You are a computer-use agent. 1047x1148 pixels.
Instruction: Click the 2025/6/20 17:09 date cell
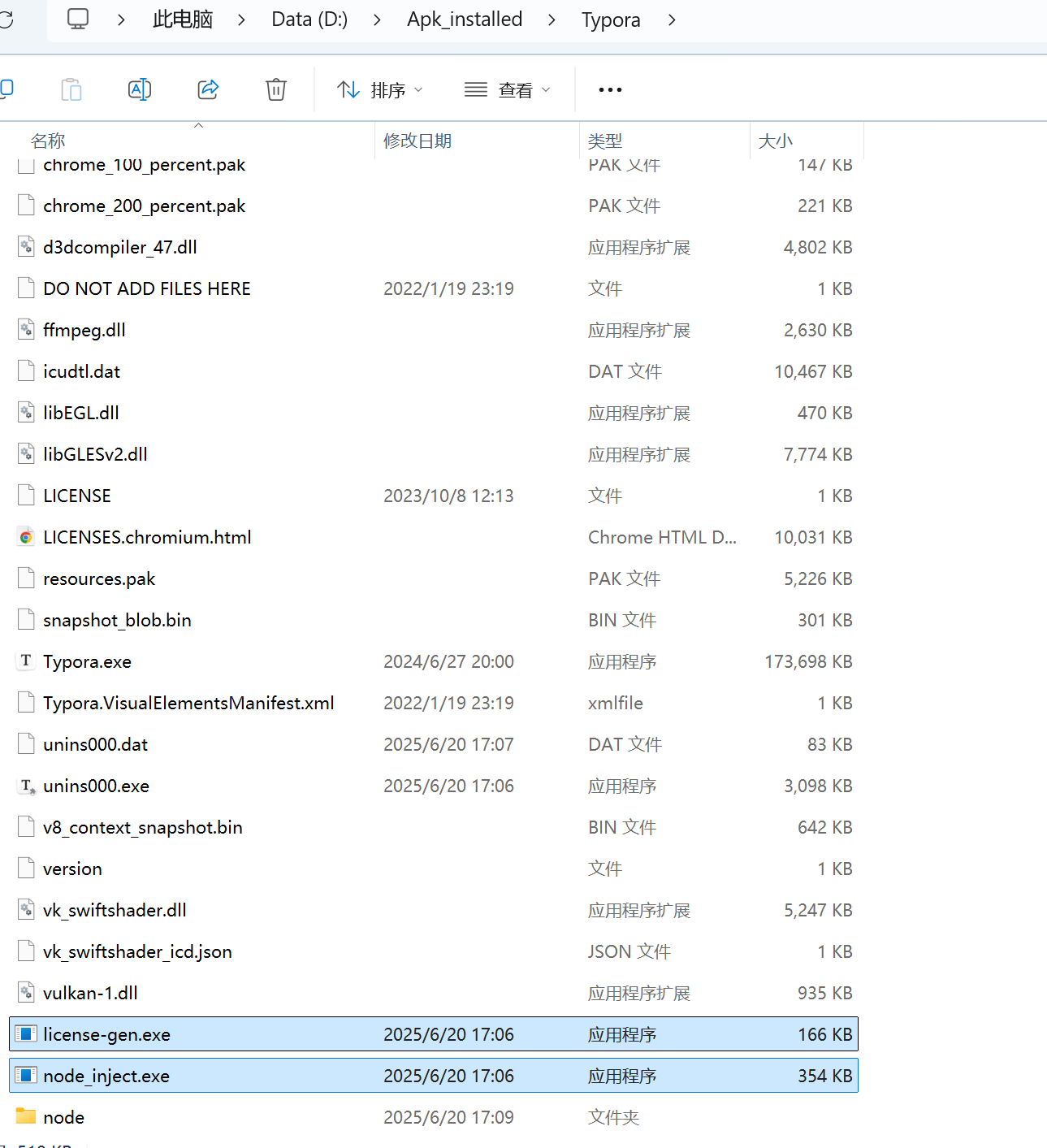[448, 1117]
